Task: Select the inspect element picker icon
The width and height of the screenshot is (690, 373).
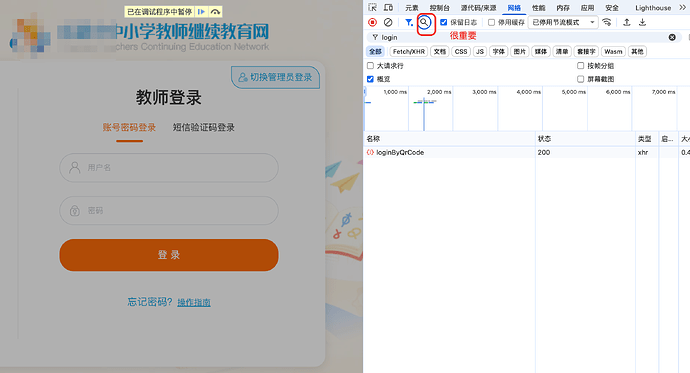Action: pyautogui.click(x=372, y=7)
